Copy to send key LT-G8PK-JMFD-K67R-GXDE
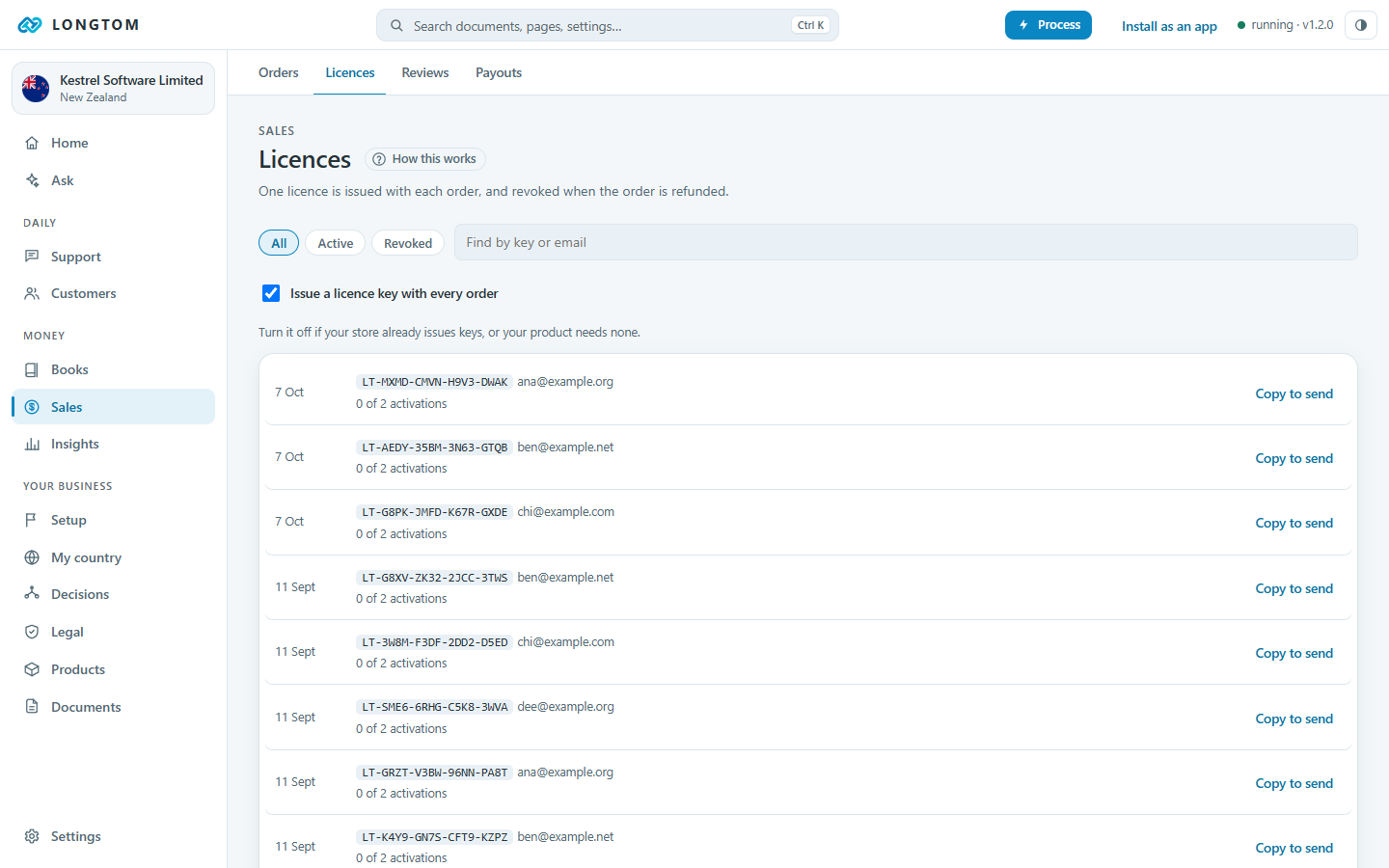The height and width of the screenshot is (868, 1389). 1294,523
